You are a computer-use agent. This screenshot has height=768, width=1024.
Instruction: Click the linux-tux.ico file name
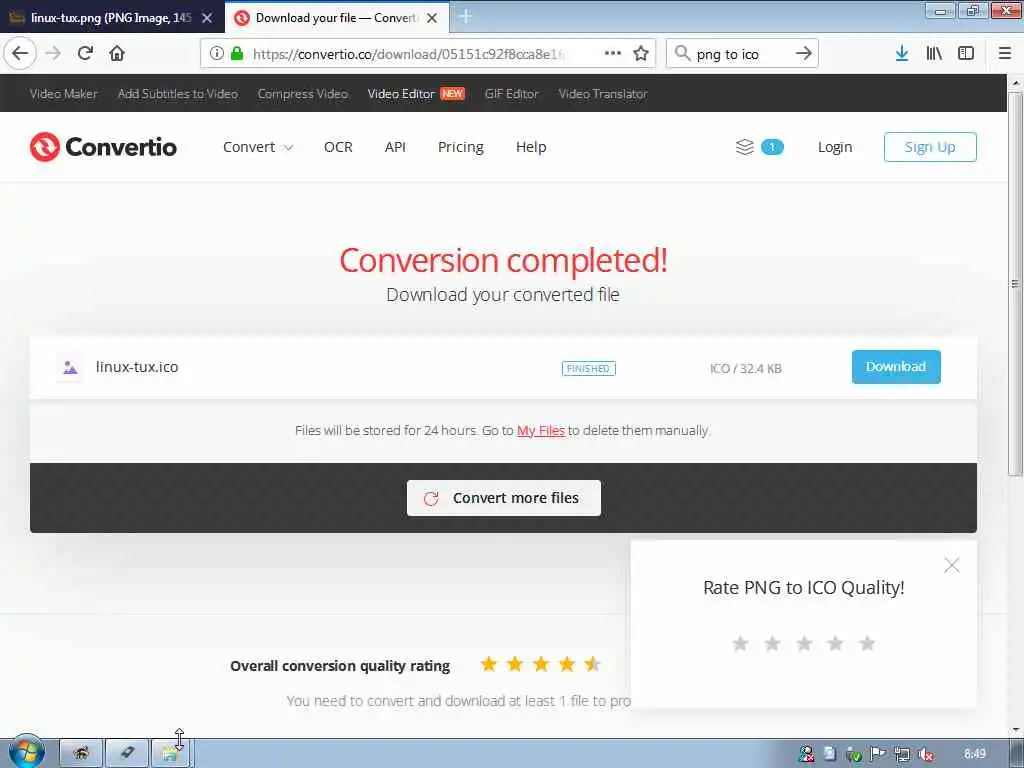click(x=137, y=367)
